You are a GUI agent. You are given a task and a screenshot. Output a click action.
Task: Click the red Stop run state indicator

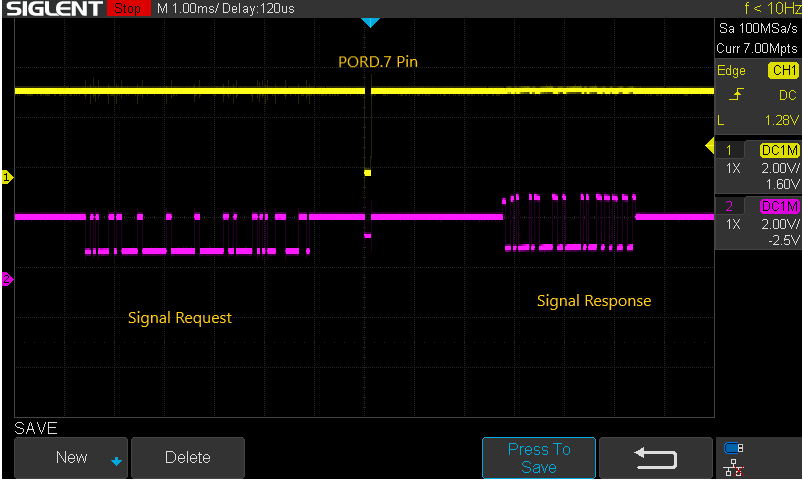128,8
